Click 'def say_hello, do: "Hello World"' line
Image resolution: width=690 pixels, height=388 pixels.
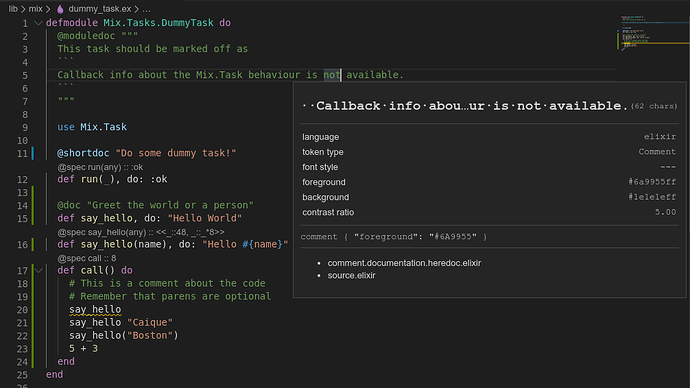coord(150,218)
